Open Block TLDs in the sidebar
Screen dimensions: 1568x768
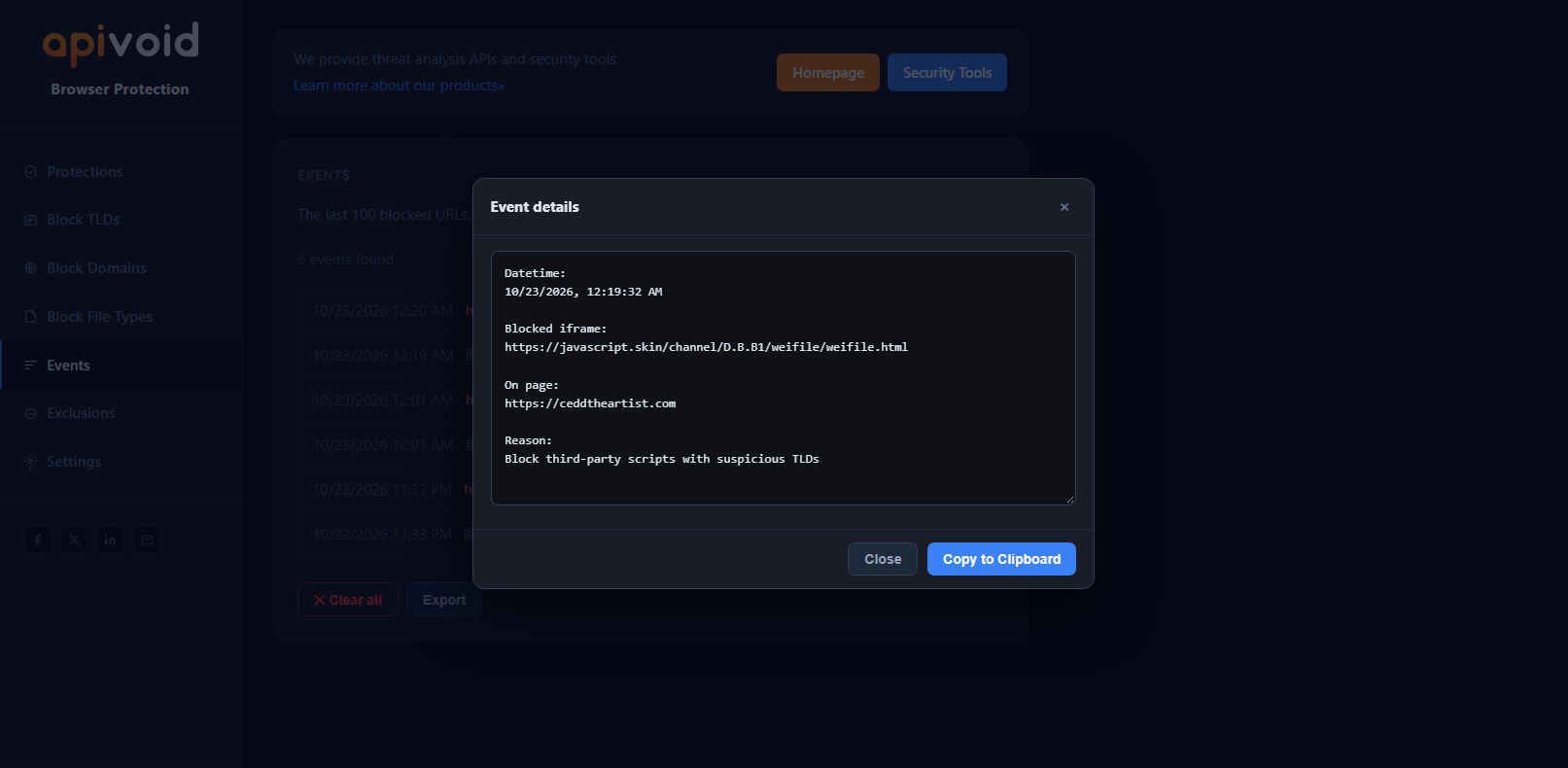click(121, 220)
